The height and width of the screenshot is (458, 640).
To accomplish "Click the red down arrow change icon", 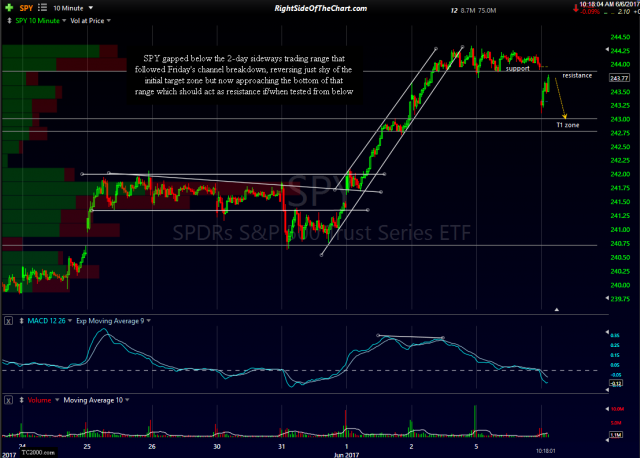I will coord(576,8).
